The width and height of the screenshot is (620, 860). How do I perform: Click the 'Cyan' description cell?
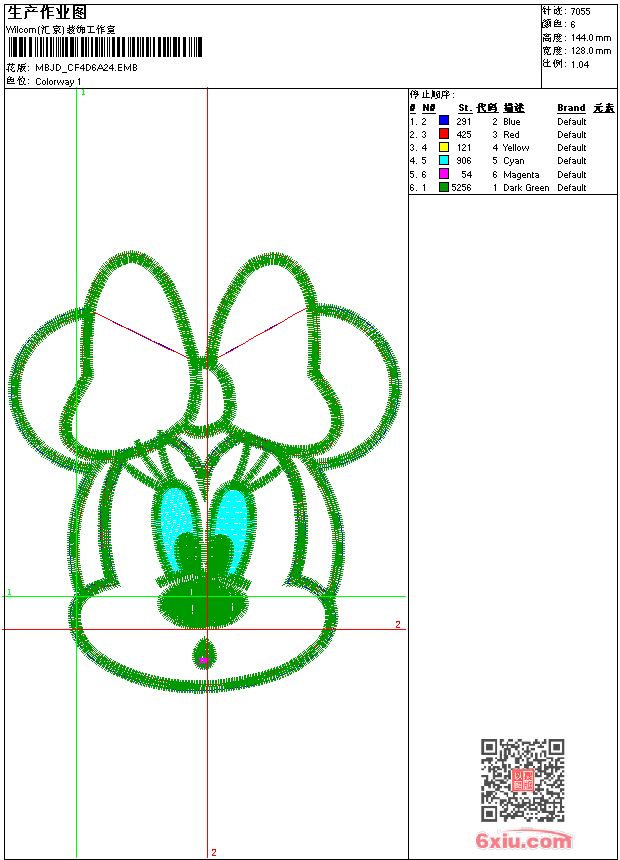[514, 161]
